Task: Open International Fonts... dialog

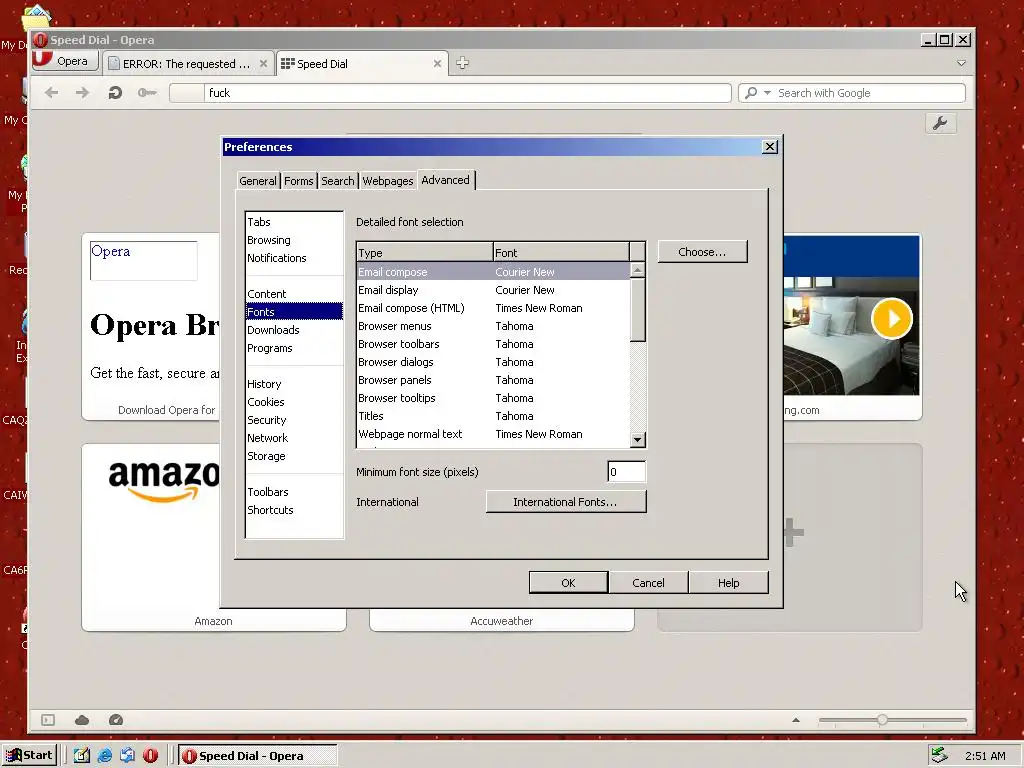Action: tap(566, 502)
